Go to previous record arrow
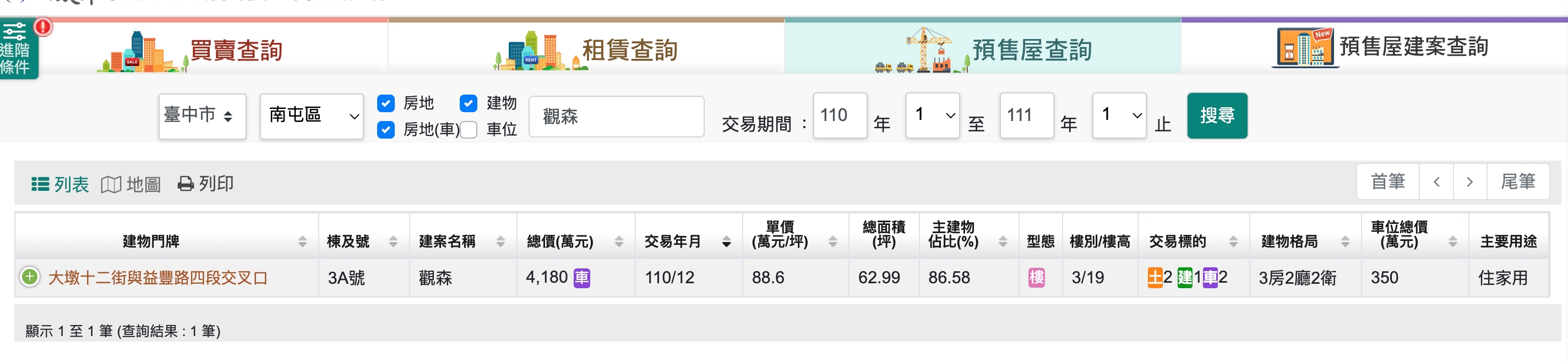The width and height of the screenshot is (1568, 363). [x=1436, y=182]
